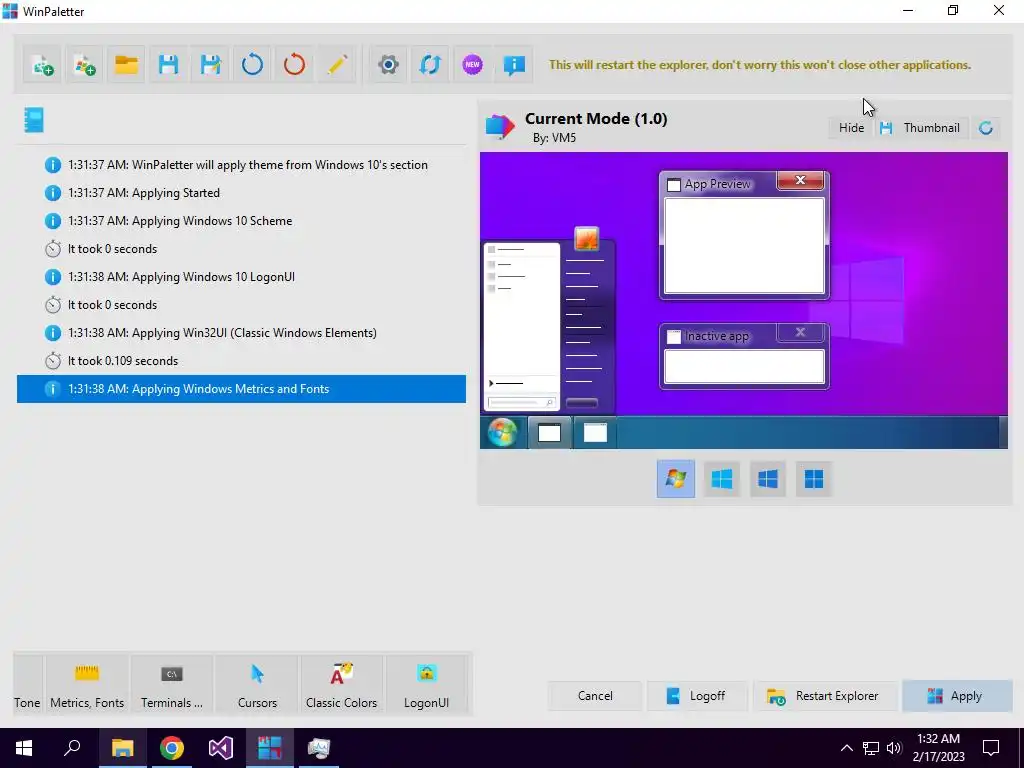Click the Cancel button
The height and width of the screenshot is (768, 1024).
point(595,696)
